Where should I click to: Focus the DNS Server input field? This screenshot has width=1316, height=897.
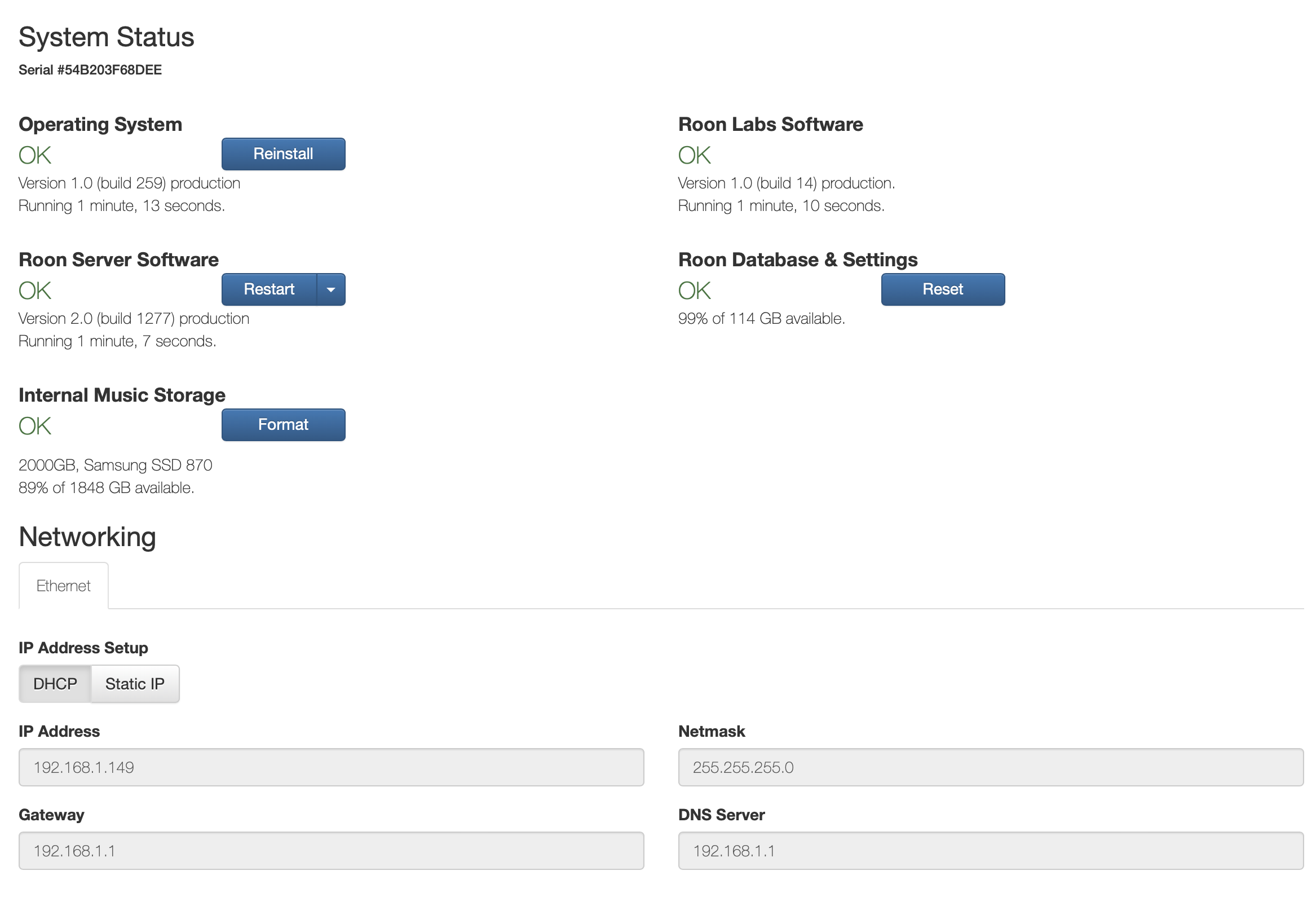pyautogui.click(x=990, y=850)
